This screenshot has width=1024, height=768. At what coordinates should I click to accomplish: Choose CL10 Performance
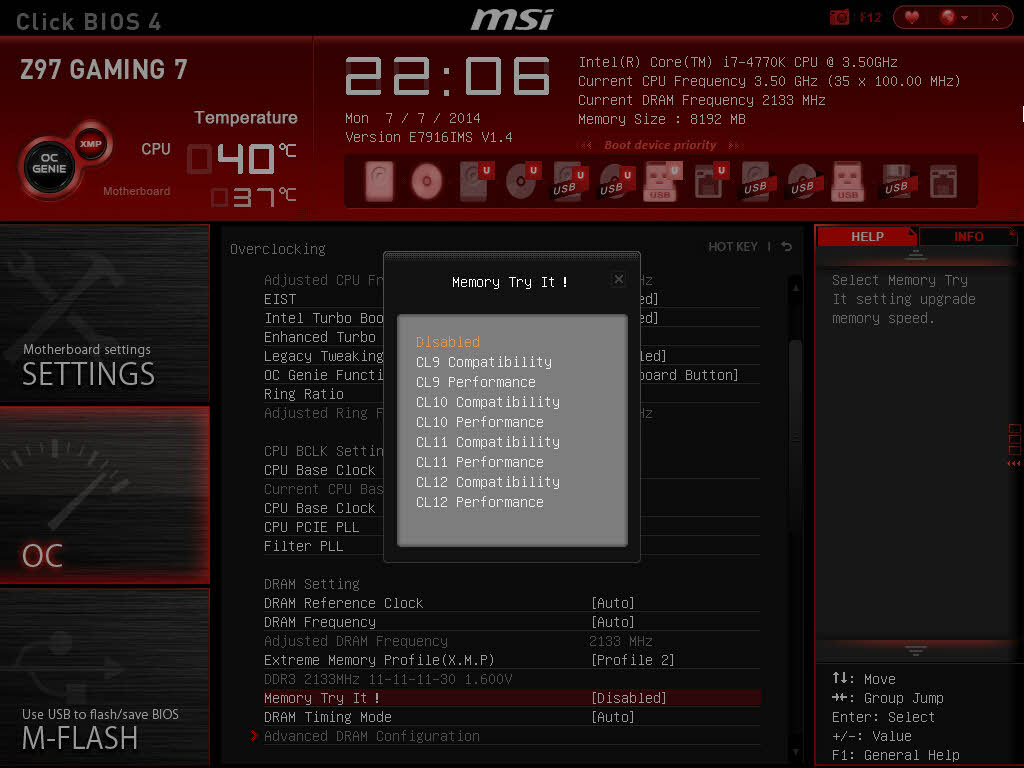(x=479, y=422)
